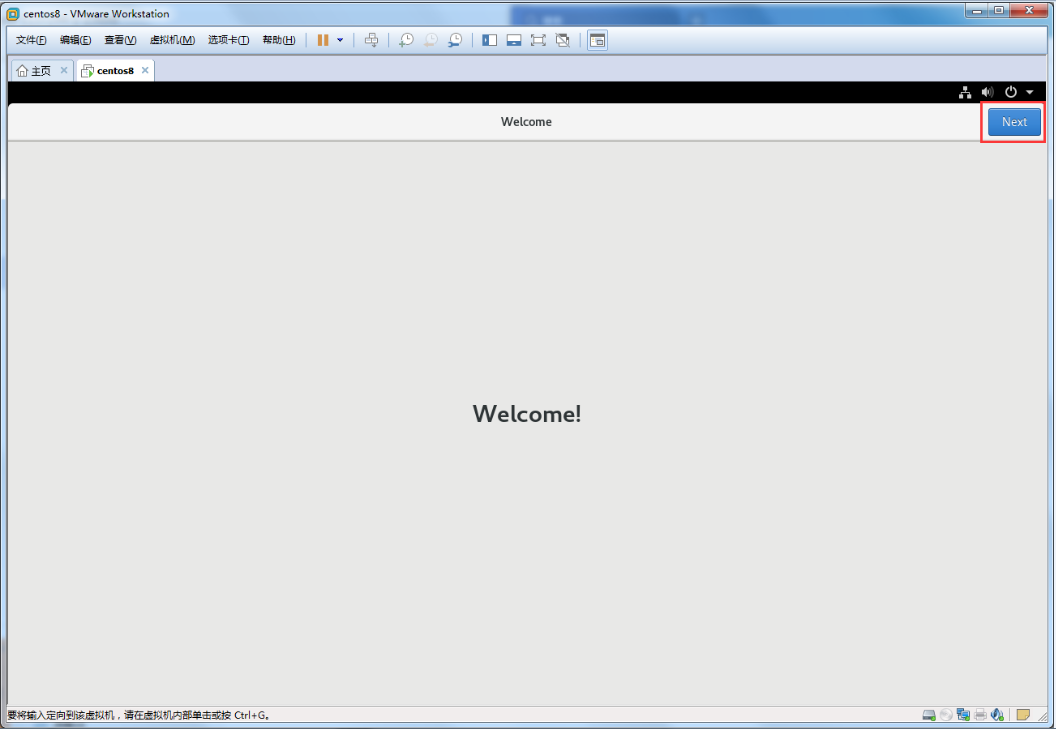The image size is (1056, 729).
Task: Open the snapshot manager icon
Action: [x=455, y=40]
